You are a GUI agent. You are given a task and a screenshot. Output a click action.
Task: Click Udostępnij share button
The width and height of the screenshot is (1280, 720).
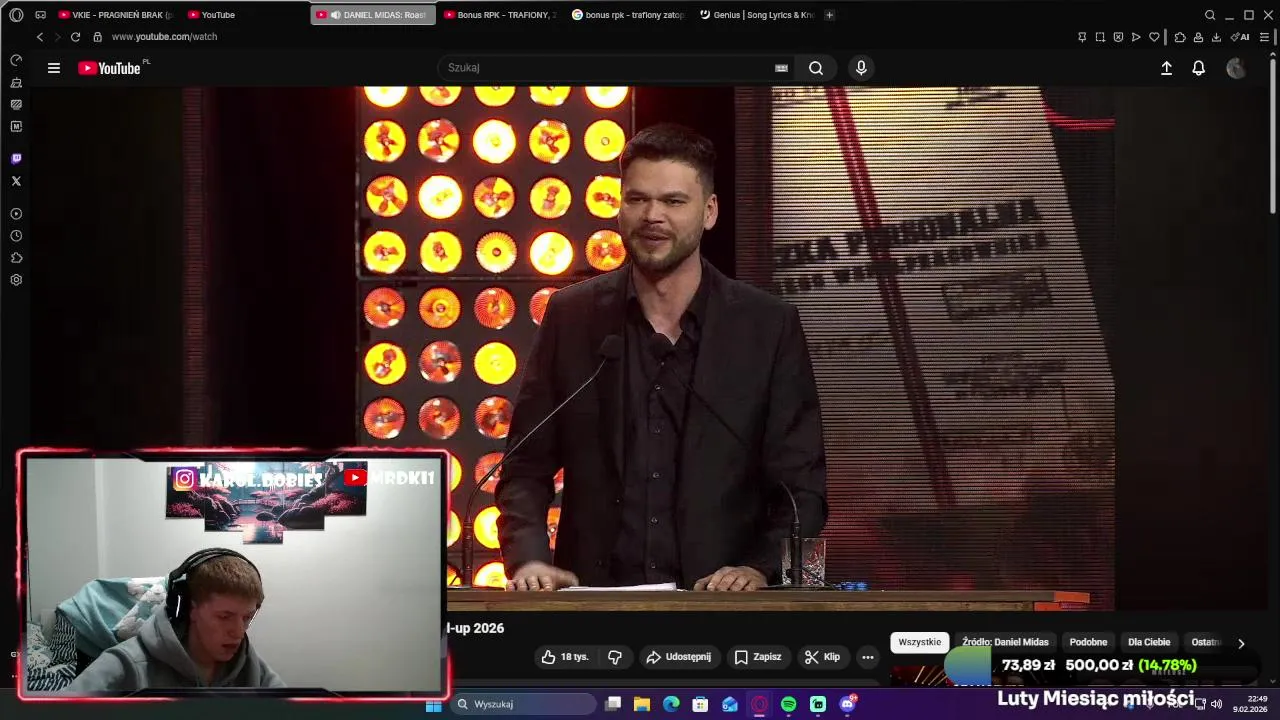679,657
